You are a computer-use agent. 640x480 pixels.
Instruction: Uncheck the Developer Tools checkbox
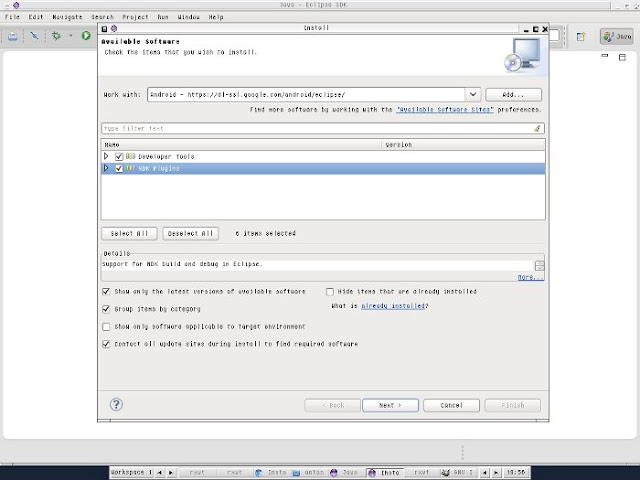click(x=119, y=156)
